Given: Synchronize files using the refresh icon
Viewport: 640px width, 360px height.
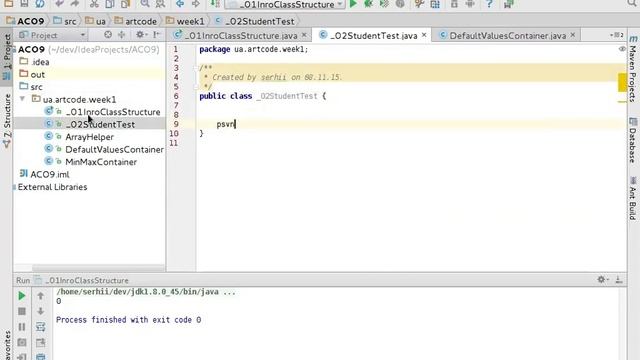Looking at the screenshot, I should 40,4.
